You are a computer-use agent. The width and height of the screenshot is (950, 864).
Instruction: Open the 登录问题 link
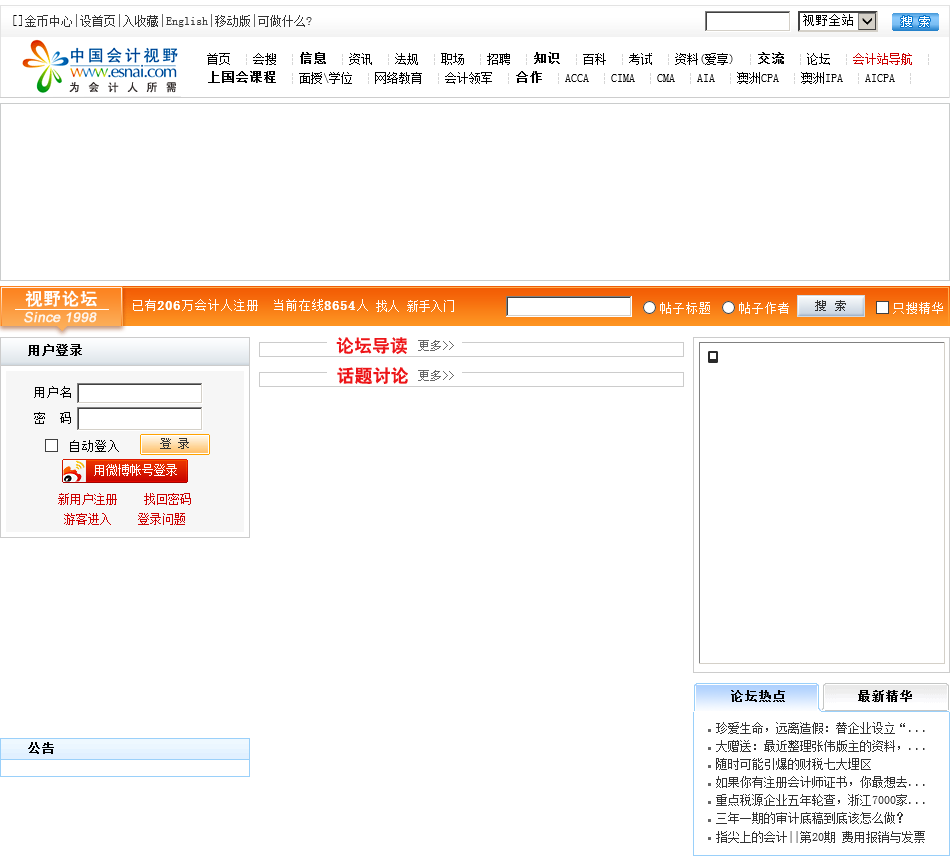[161, 519]
